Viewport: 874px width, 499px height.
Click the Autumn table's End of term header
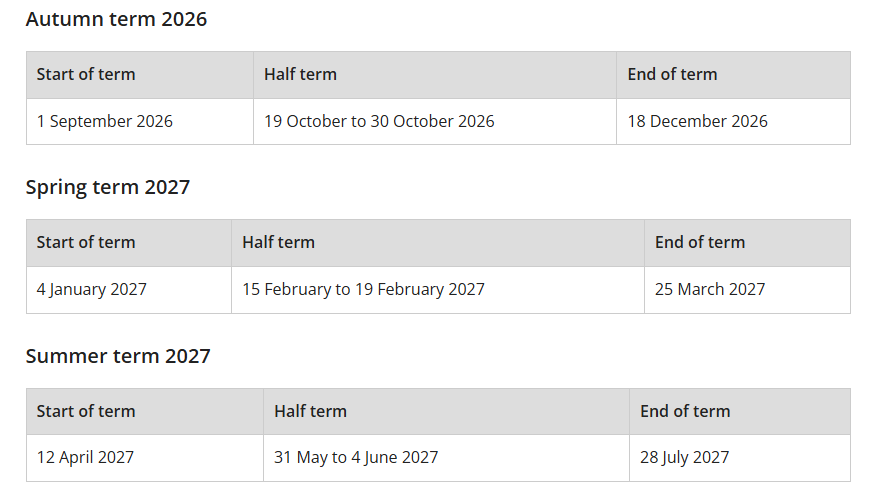click(672, 74)
